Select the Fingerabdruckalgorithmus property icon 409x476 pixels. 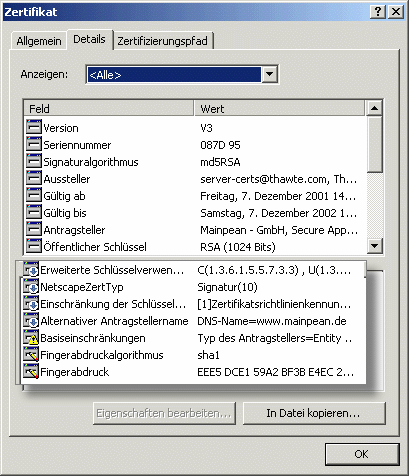click(x=31, y=355)
